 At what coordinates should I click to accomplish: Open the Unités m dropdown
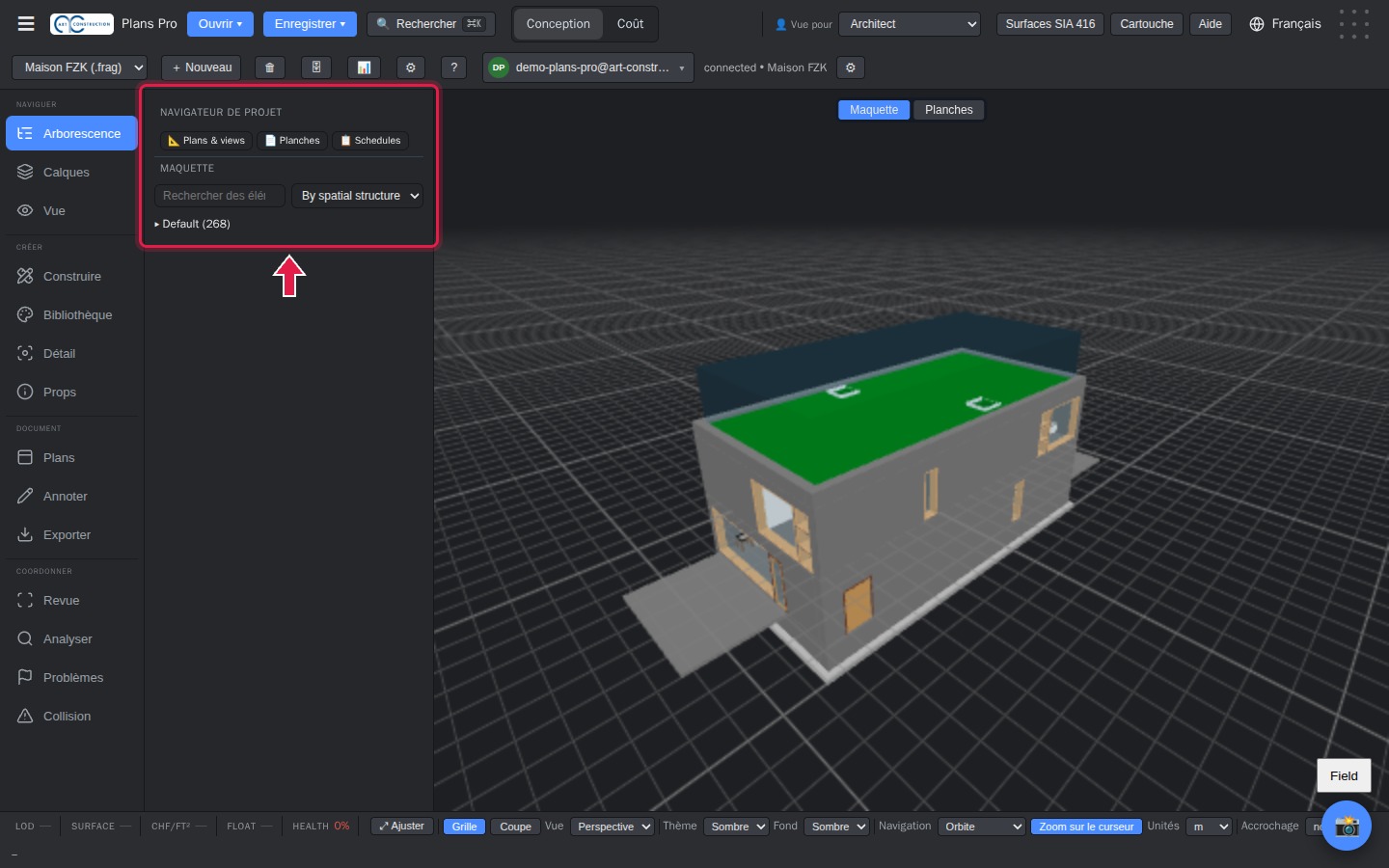click(x=1210, y=827)
